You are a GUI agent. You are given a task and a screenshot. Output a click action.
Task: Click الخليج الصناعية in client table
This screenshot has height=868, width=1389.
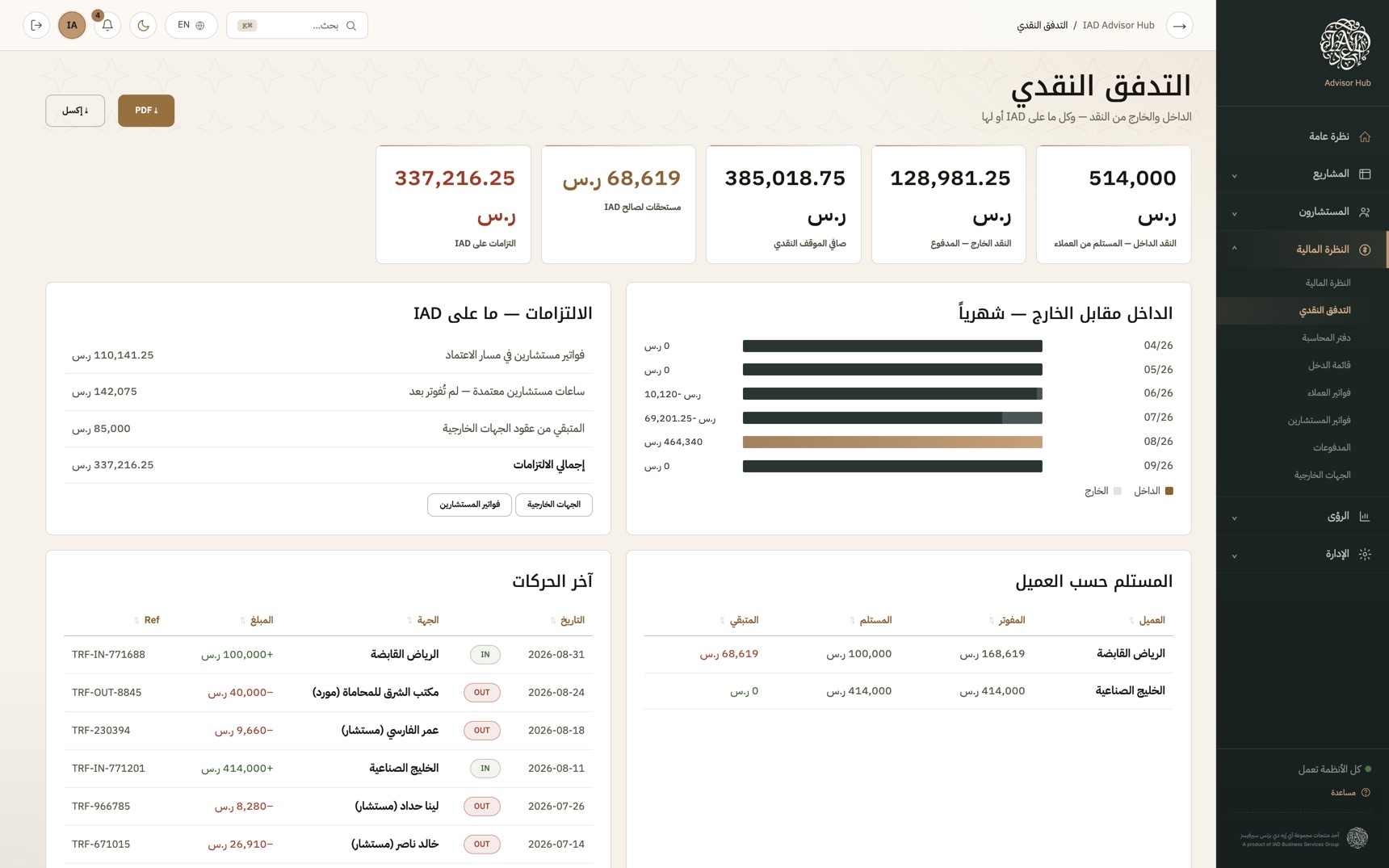point(1130,691)
